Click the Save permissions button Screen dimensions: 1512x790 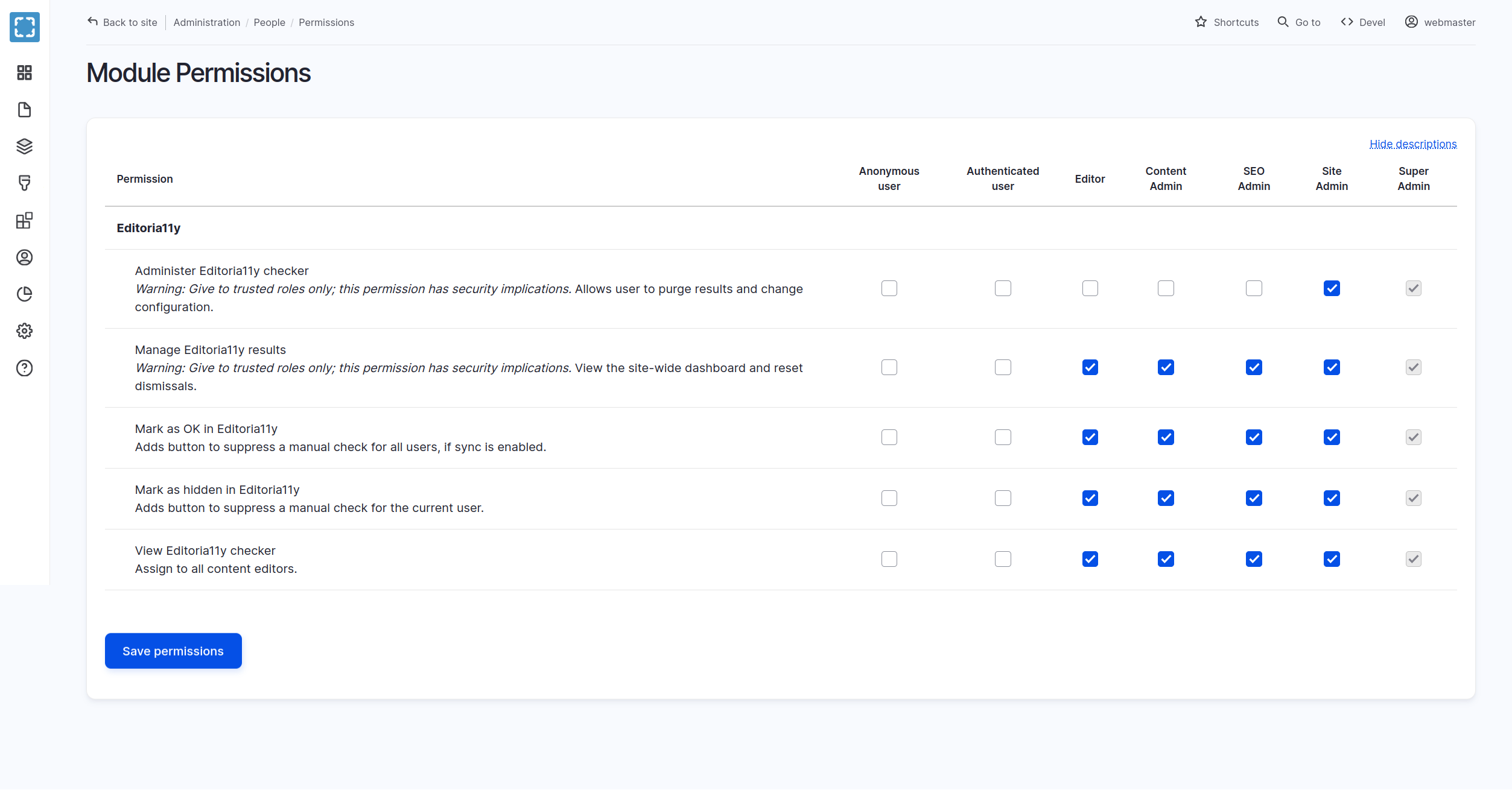[x=173, y=651]
